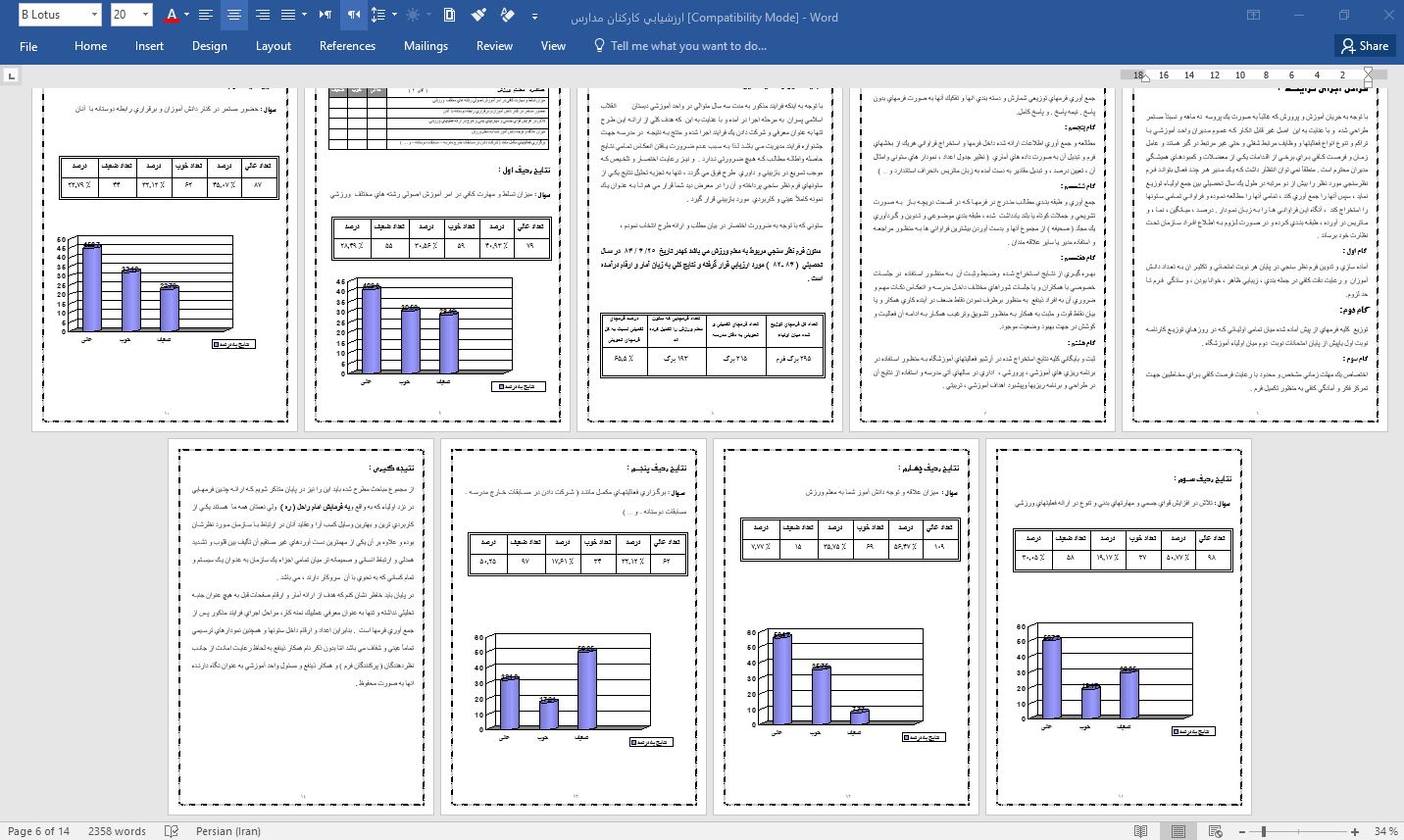Click the Align Right icon
This screenshot has width=1404, height=840.
tap(262, 15)
